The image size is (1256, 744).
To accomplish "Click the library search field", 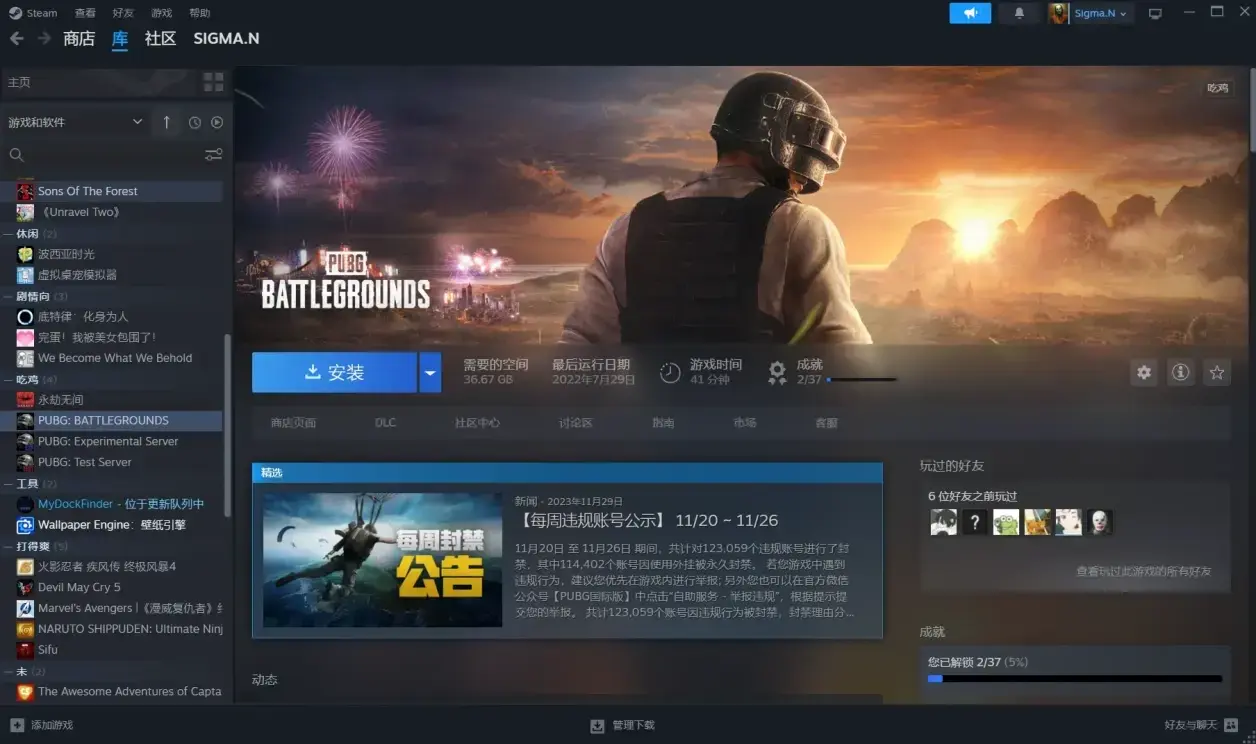I will point(100,155).
